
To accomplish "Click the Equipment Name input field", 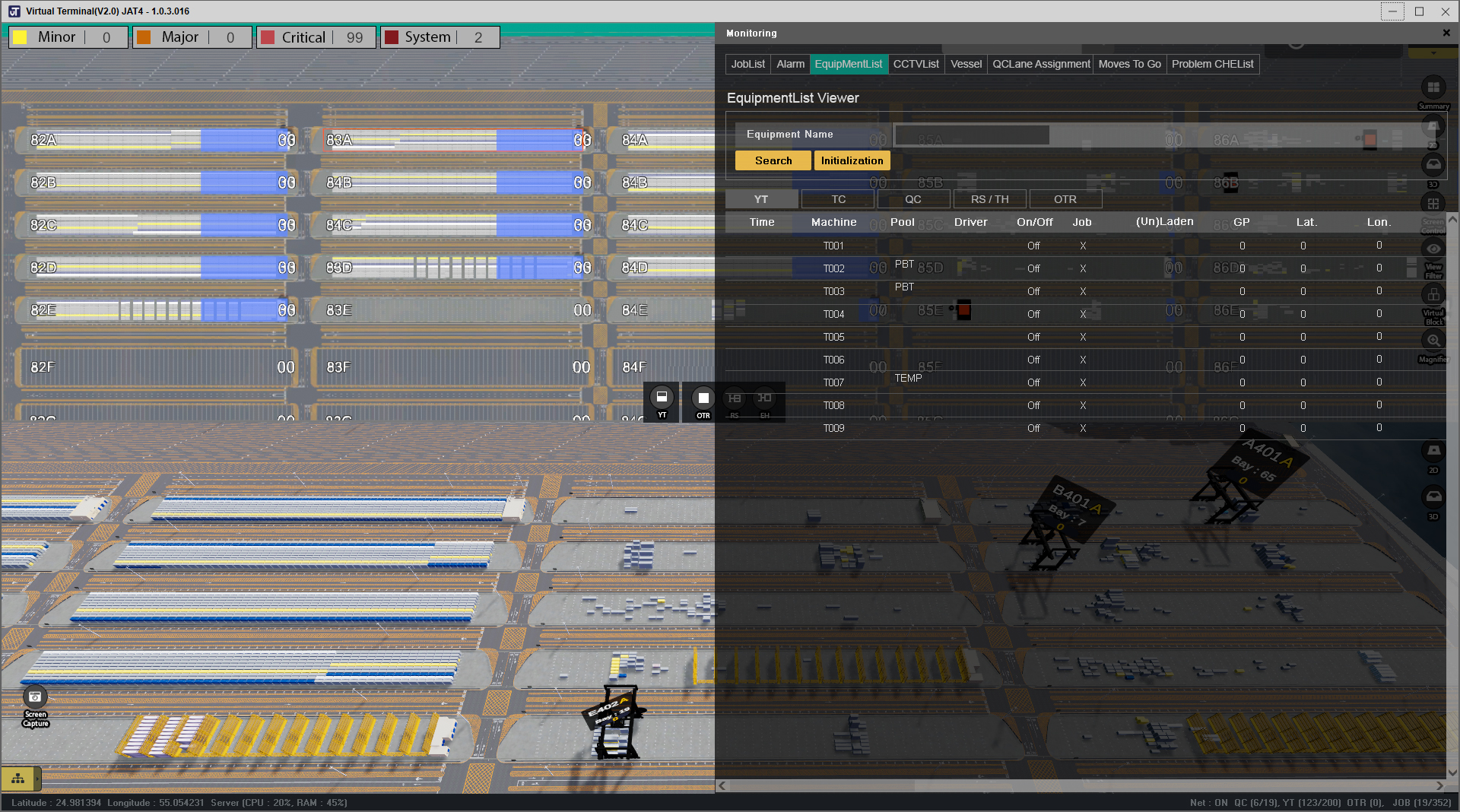I will point(972,135).
